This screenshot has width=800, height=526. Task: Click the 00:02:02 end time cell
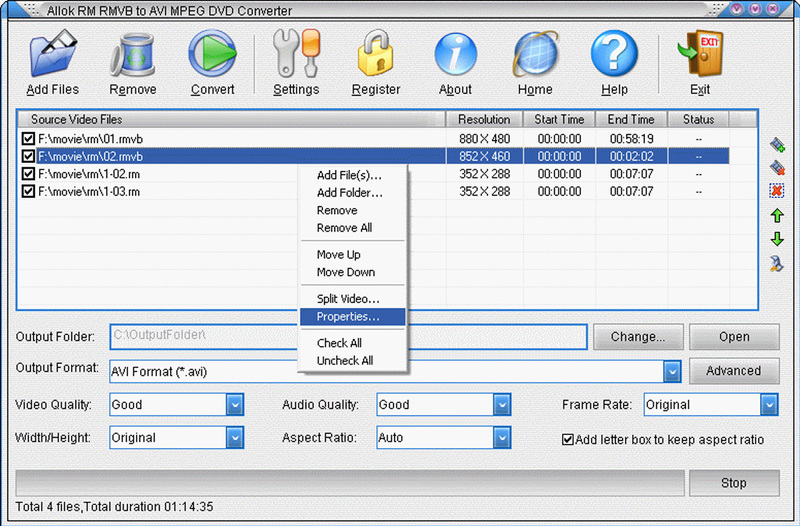tap(632, 156)
